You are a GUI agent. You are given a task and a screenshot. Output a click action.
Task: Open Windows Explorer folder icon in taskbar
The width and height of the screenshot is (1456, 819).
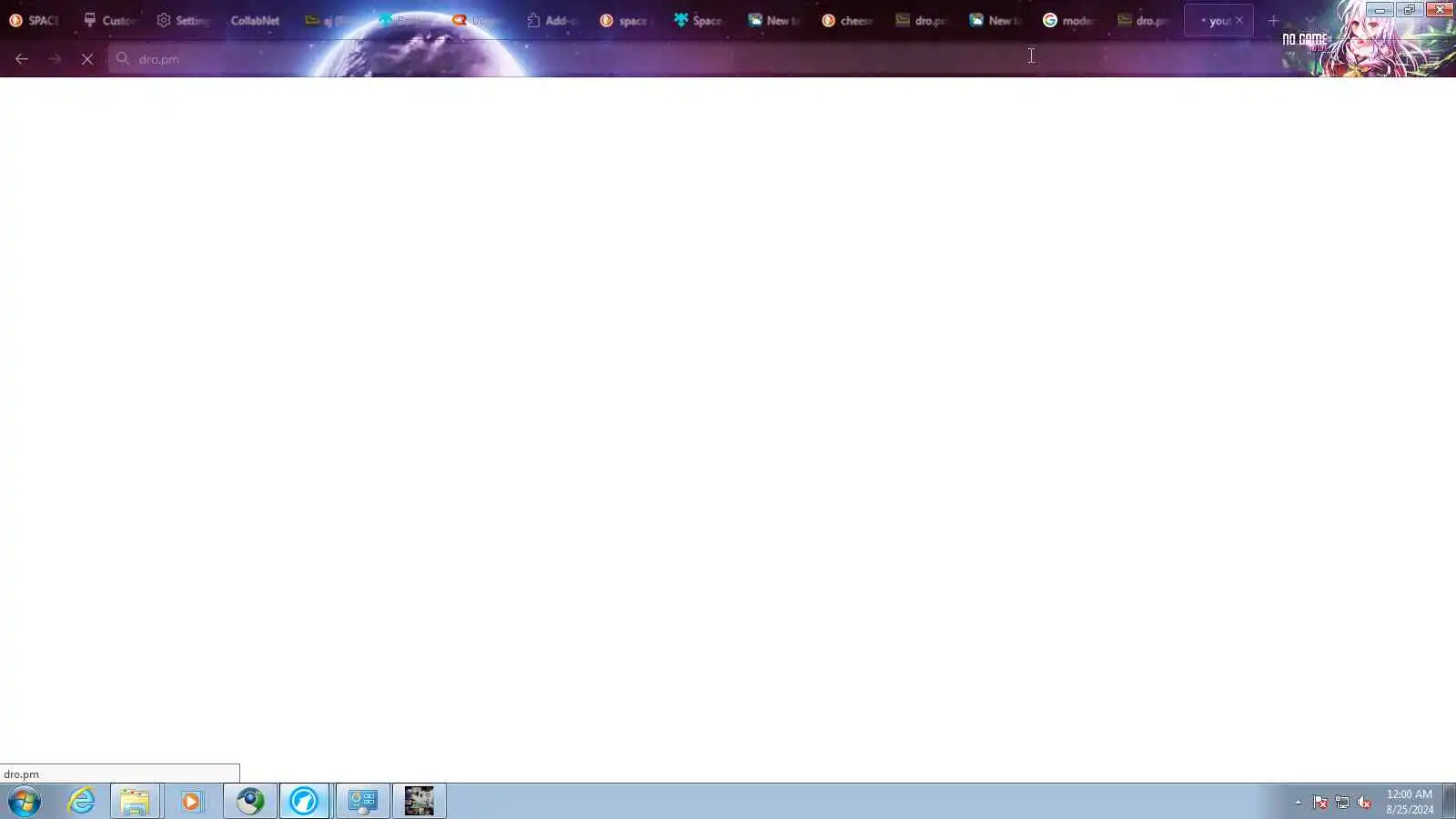[x=135, y=802]
